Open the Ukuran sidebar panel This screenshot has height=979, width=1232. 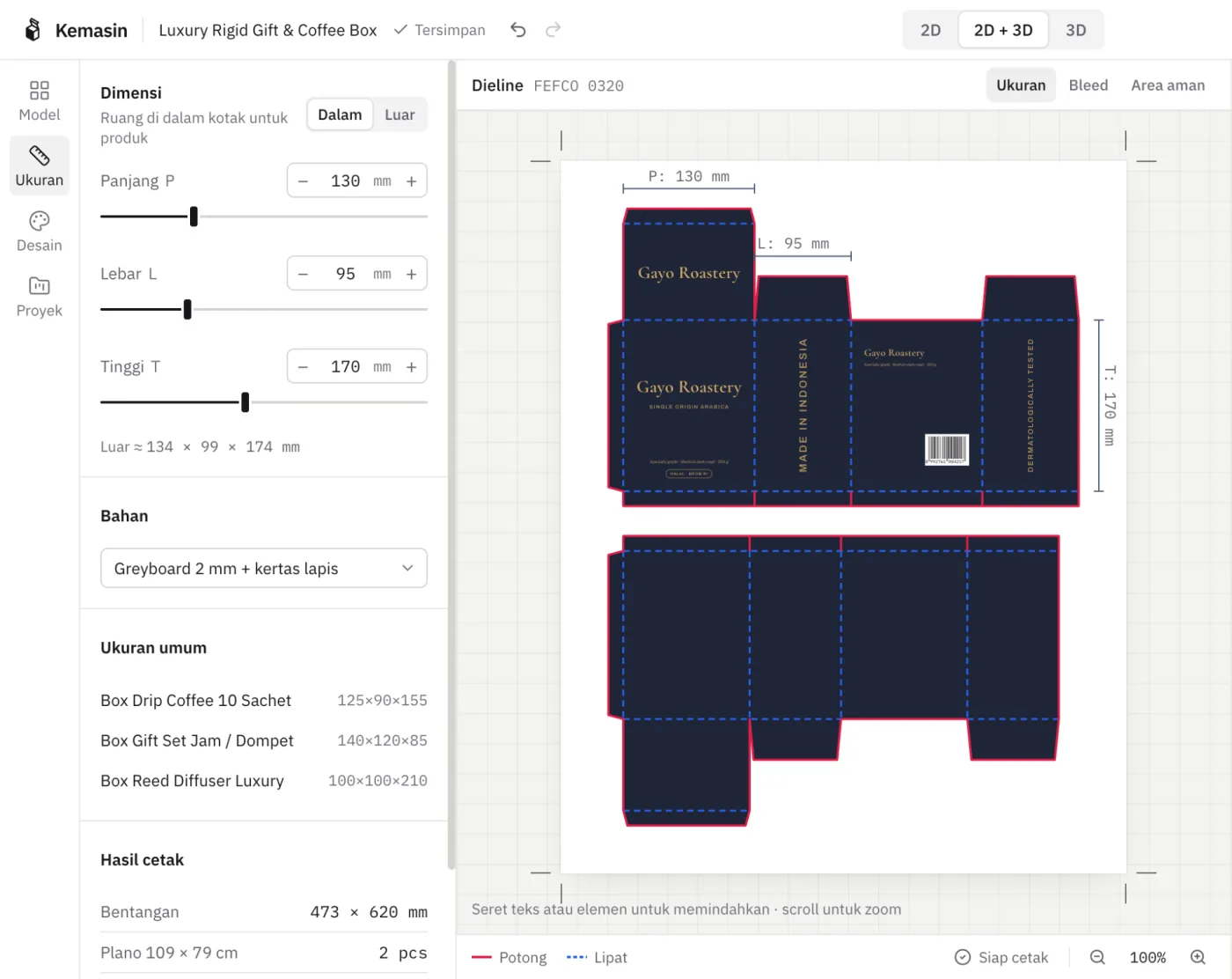click(40, 166)
